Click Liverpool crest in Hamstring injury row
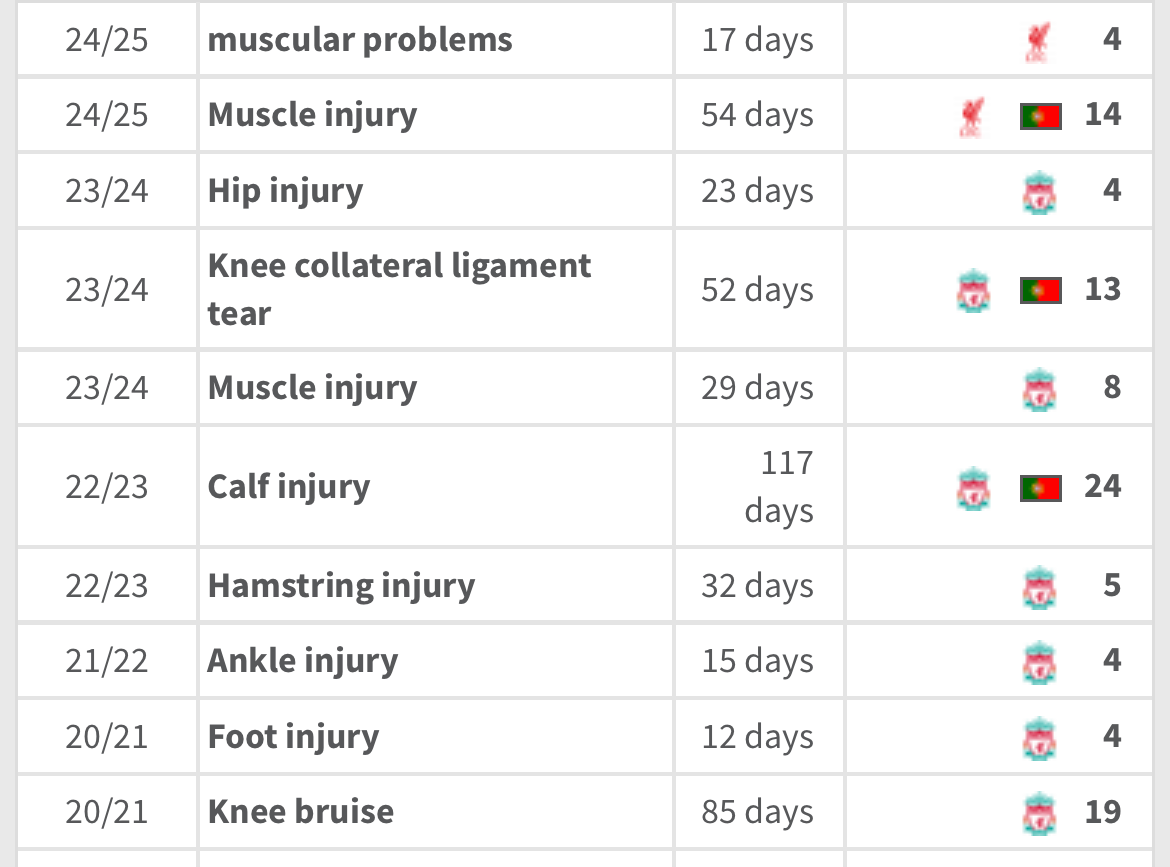The height and width of the screenshot is (867, 1170). (x=1039, y=588)
